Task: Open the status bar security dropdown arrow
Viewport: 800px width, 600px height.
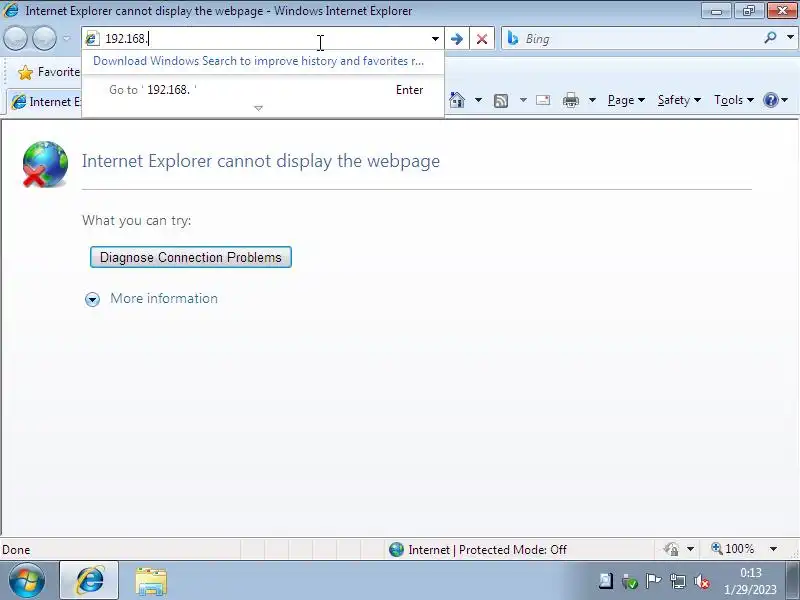Action: (x=690, y=549)
